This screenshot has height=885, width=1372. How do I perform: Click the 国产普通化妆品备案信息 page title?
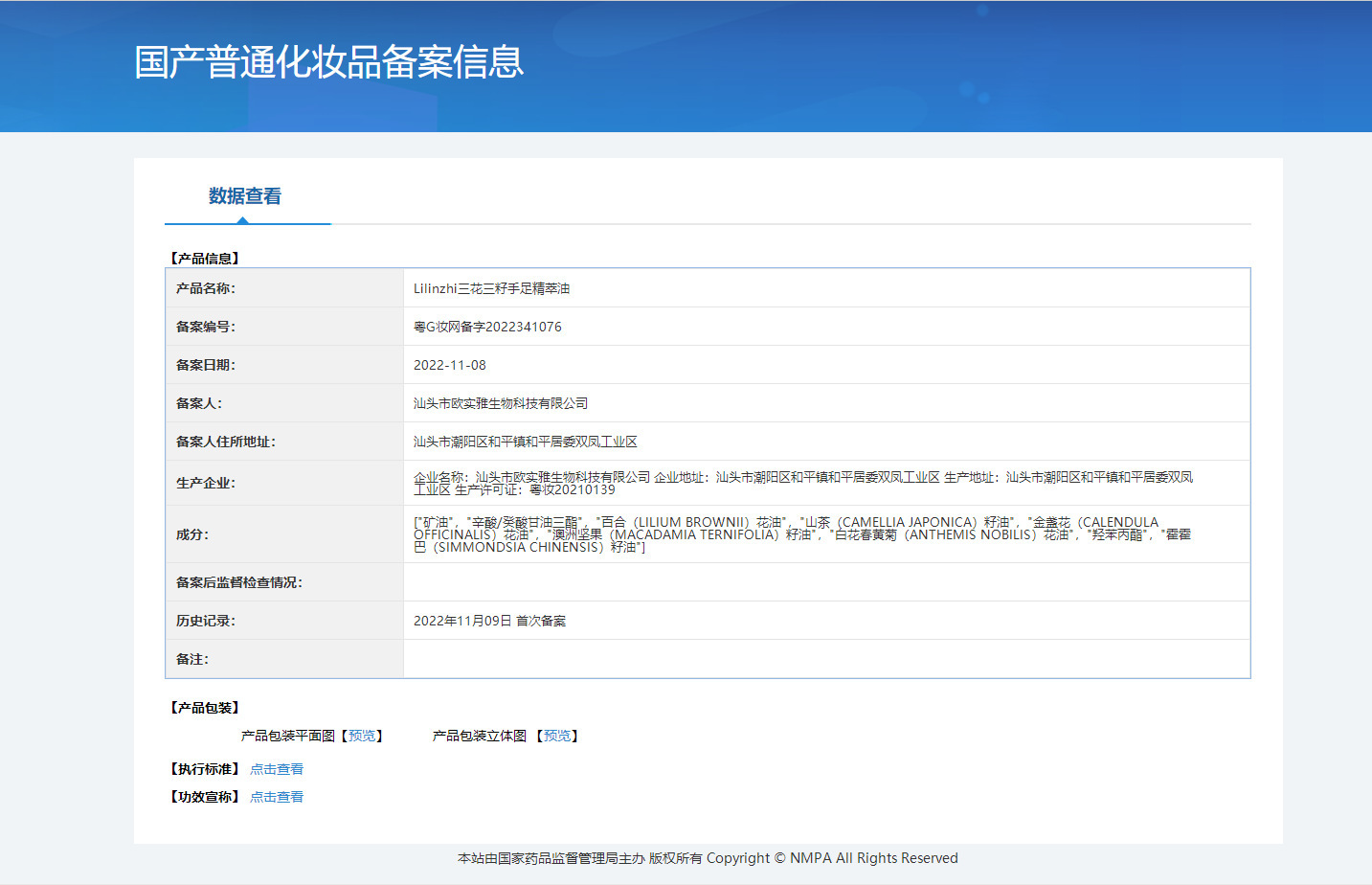(328, 62)
